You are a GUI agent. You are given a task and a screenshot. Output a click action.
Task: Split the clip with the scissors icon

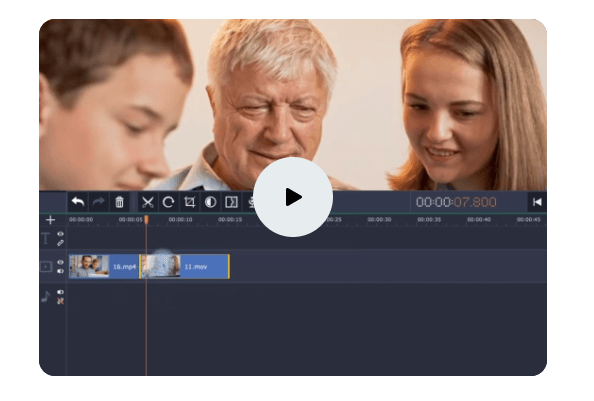[x=147, y=202]
